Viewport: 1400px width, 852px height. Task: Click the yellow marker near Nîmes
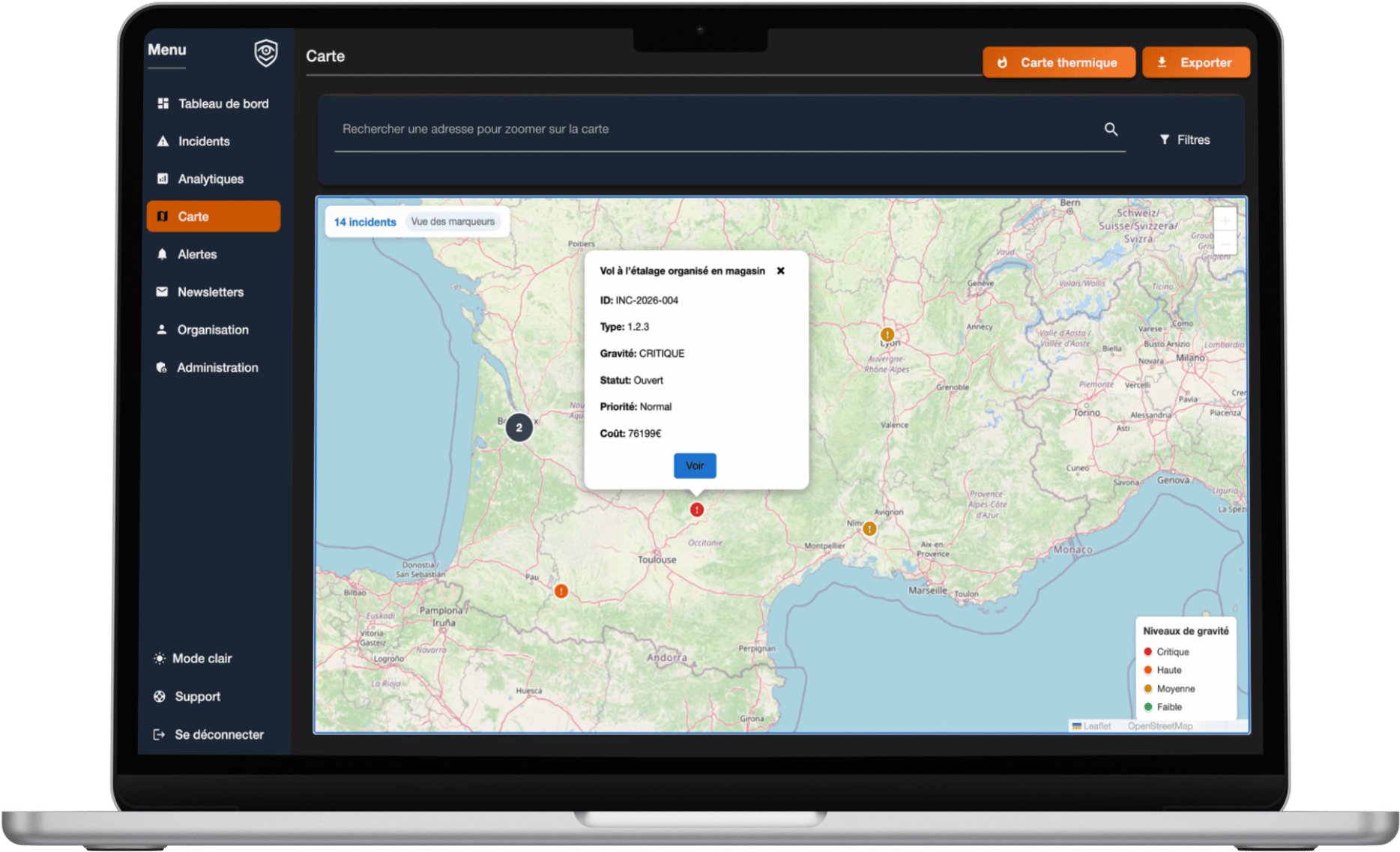869,529
